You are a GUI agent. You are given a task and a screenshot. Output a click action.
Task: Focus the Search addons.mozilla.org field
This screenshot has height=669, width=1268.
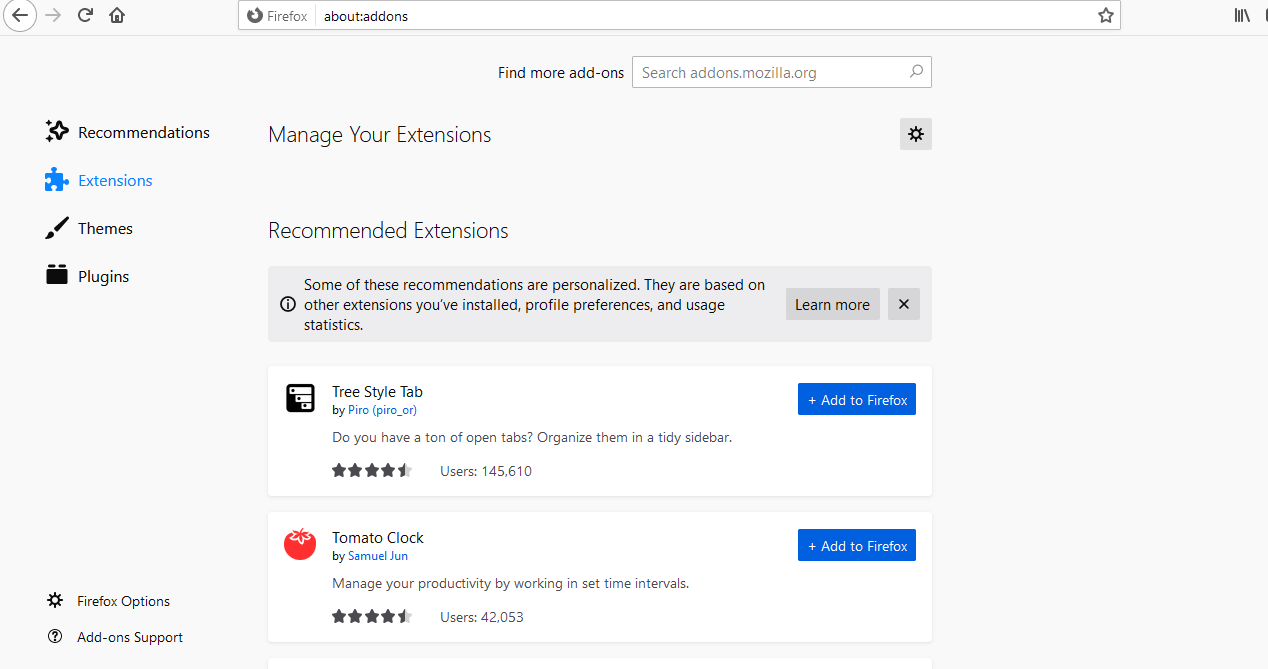click(770, 72)
